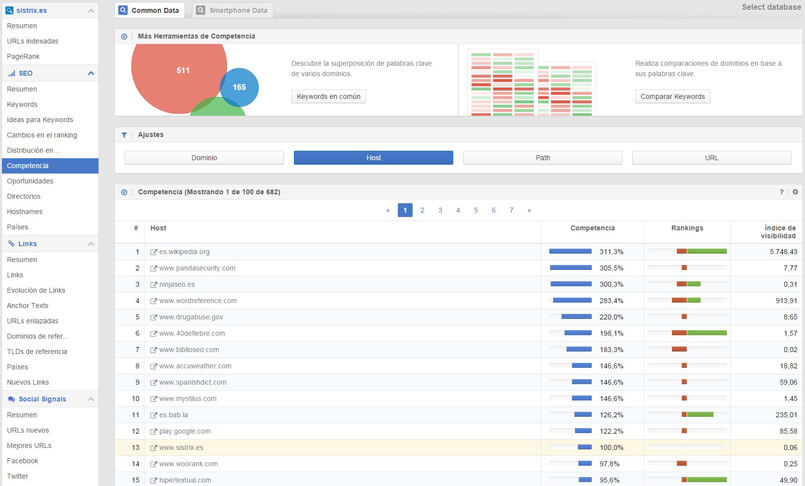Viewport: 805px width, 486px height.
Task: Open external link icon for www.accuweather.com
Action: point(153,366)
